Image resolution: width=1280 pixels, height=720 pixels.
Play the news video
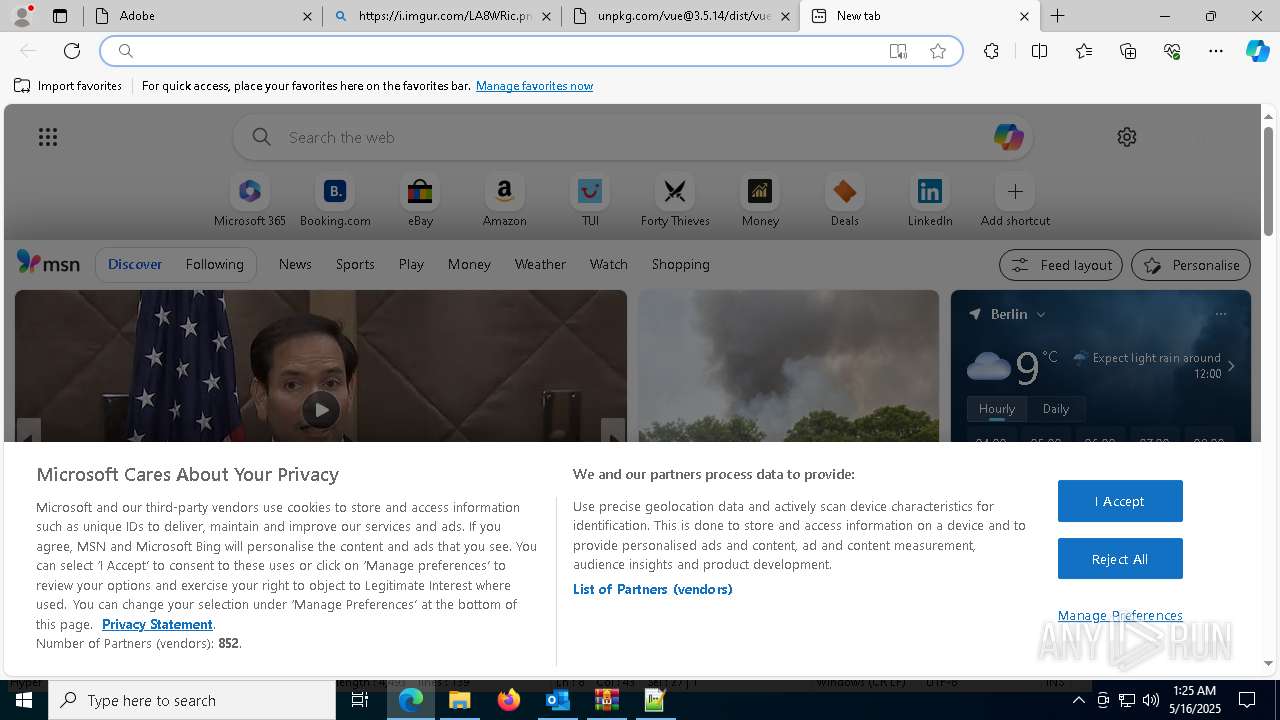pyautogui.click(x=320, y=410)
